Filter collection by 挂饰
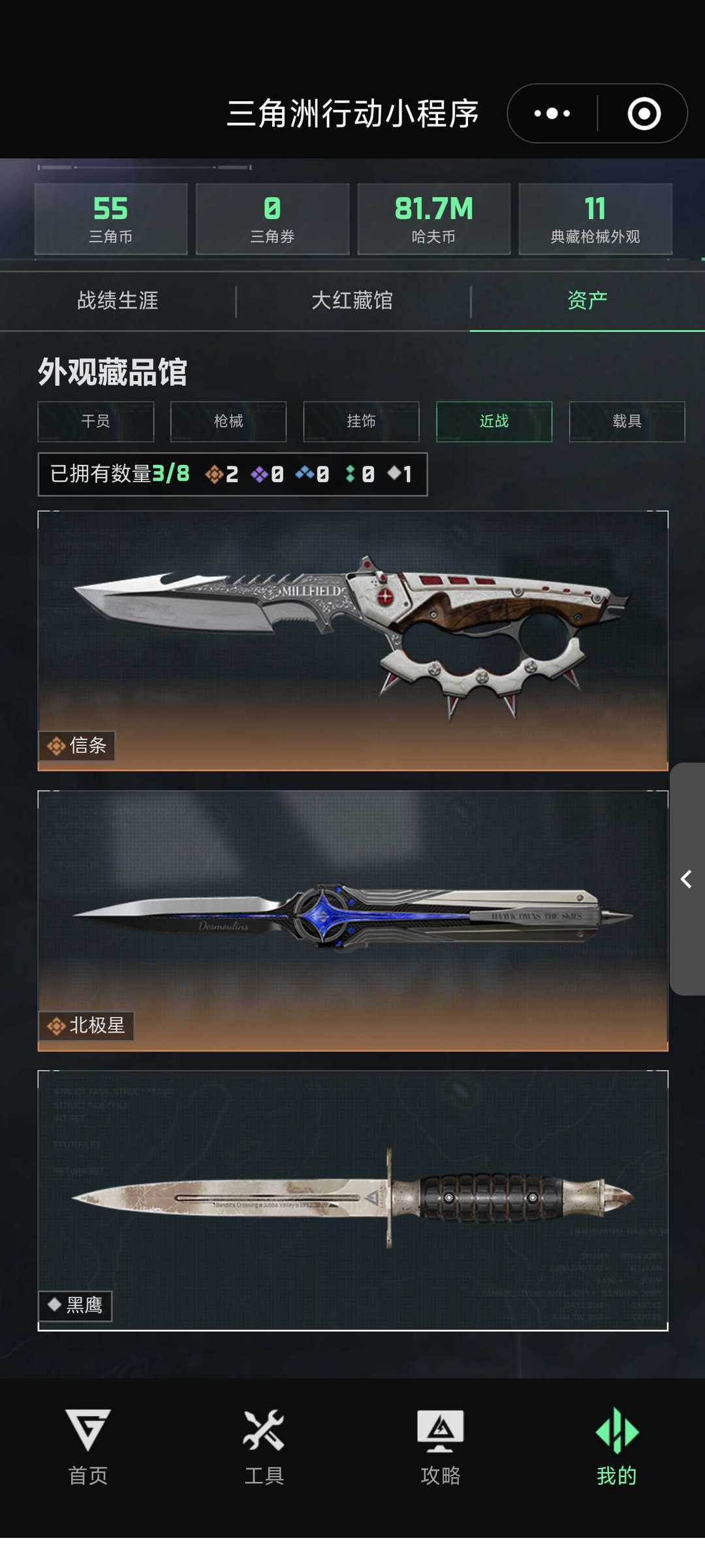 361,421
